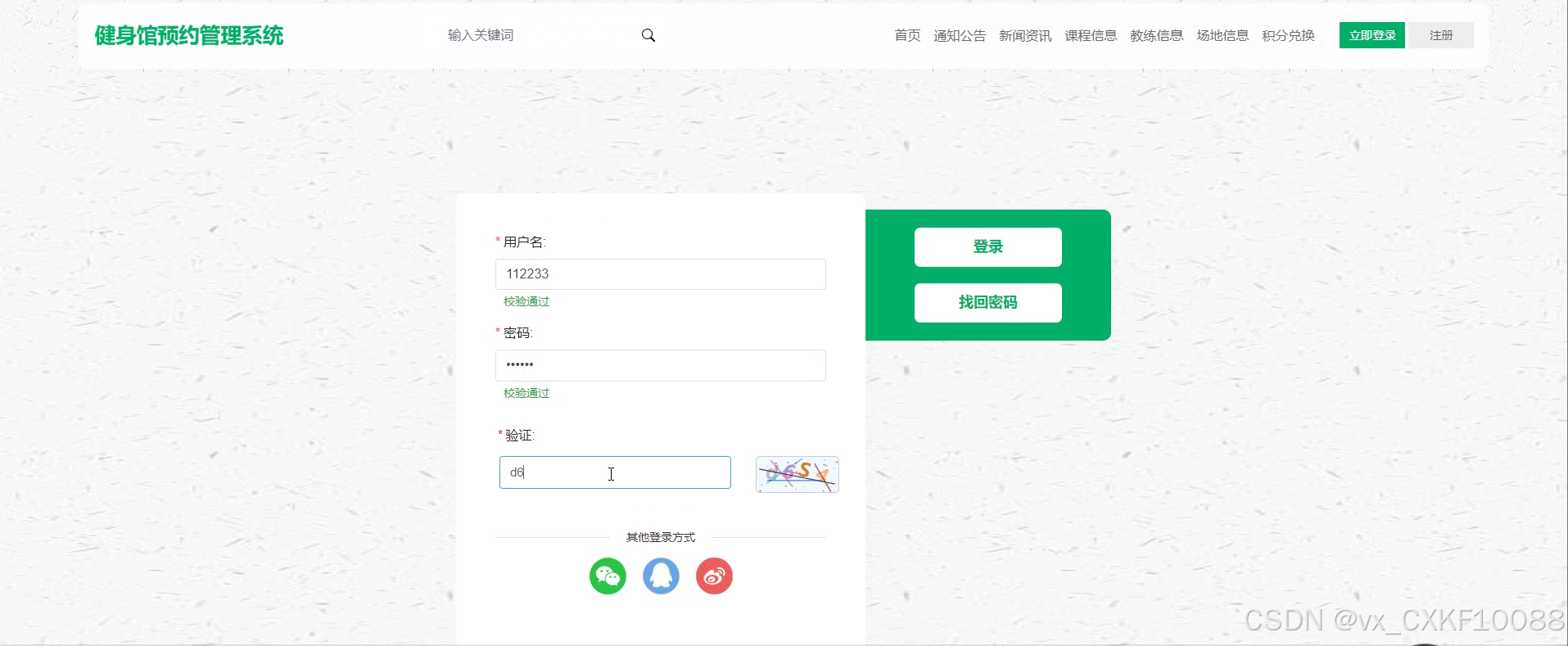Refresh the captcha verification image
This screenshot has height=646, width=1568.
pos(797,474)
